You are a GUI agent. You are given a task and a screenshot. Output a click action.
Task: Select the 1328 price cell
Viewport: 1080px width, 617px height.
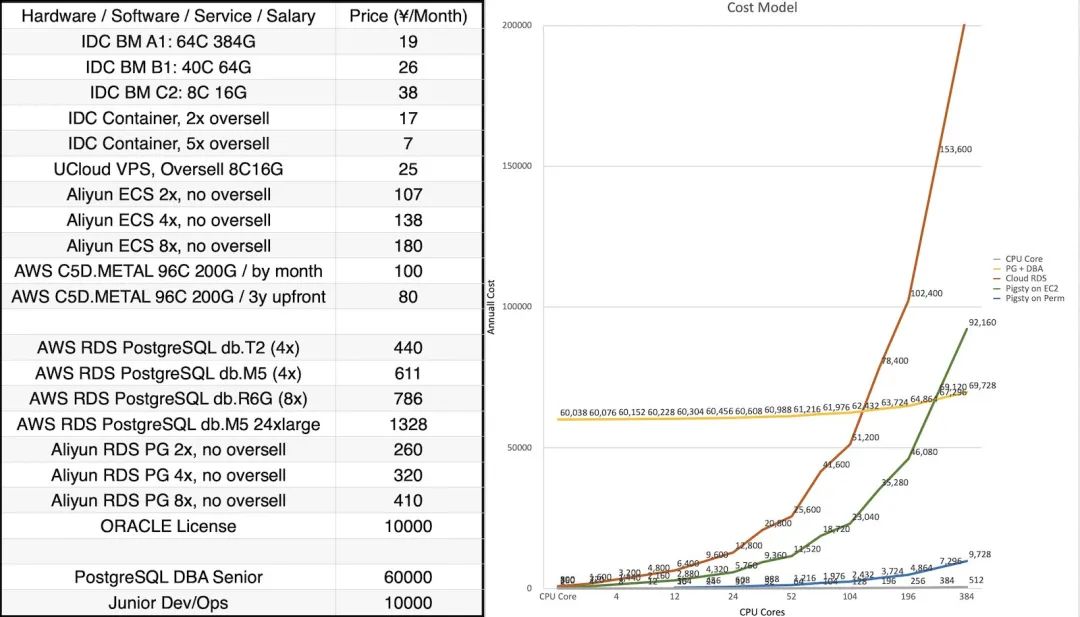coord(408,424)
